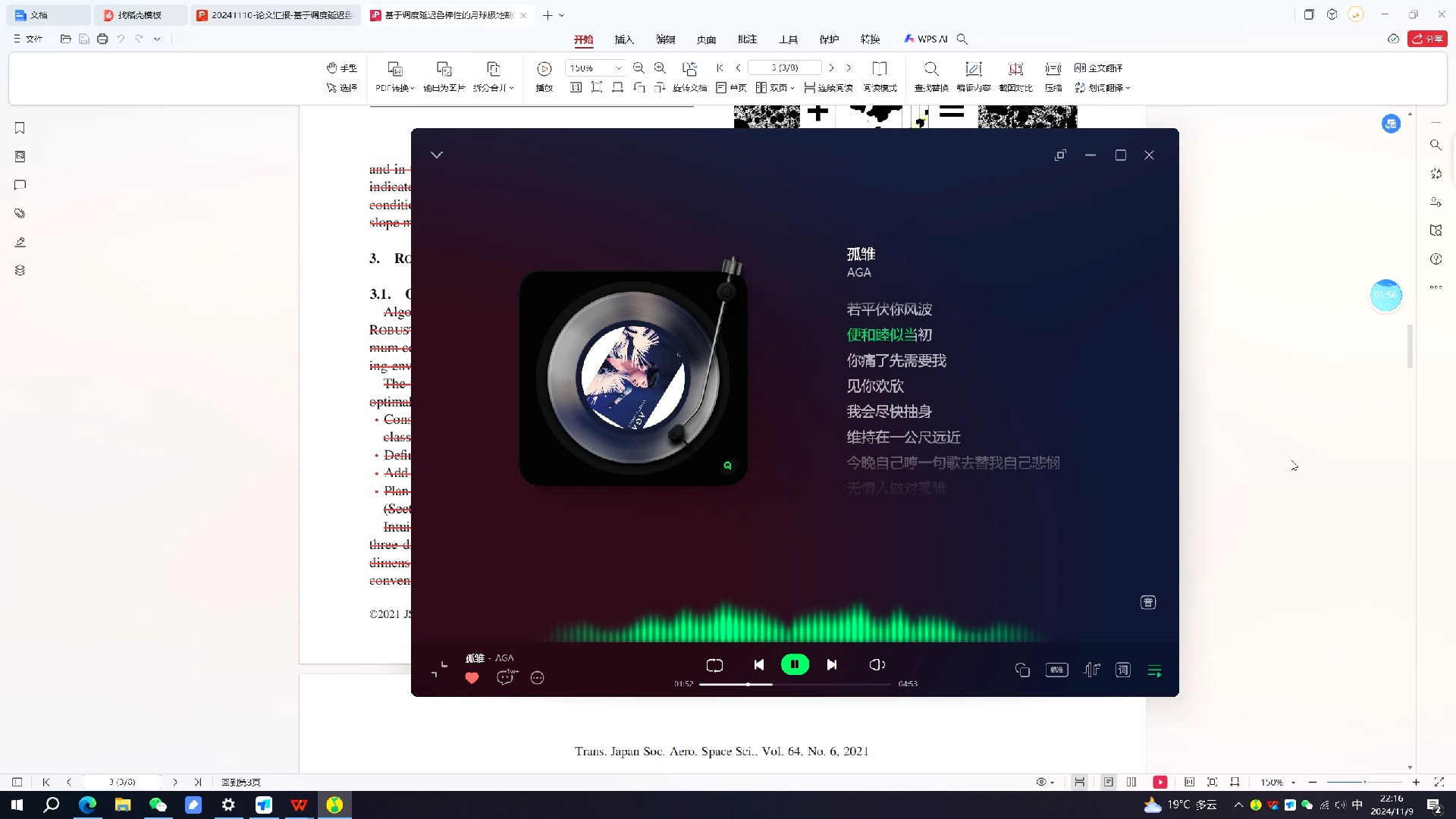Select the audio quality 标准 button
This screenshot has width=1456, height=819.
click(1057, 670)
